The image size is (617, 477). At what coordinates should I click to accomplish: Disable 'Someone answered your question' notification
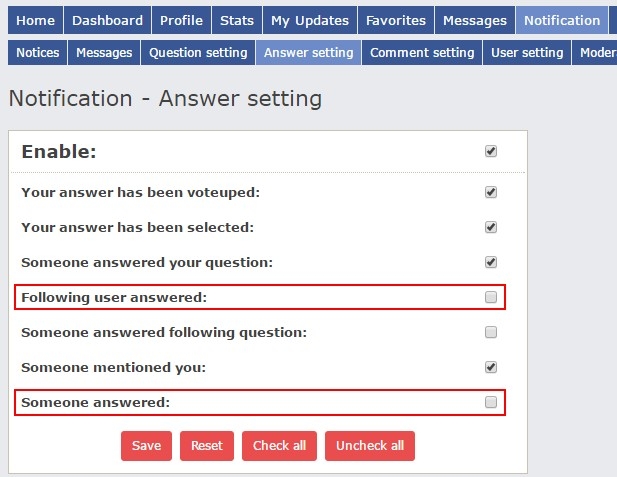[x=491, y=262]
